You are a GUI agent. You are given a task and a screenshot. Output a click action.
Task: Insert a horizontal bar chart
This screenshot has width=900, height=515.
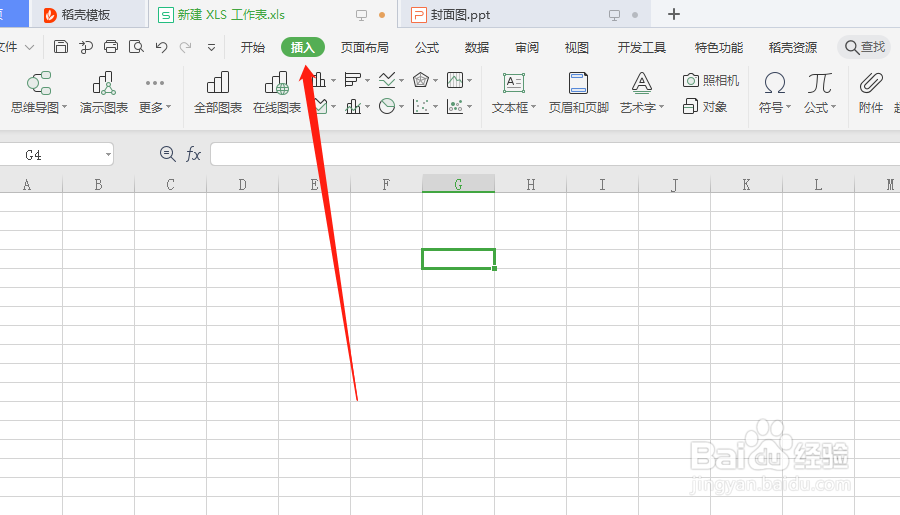(x=352, y=80)
